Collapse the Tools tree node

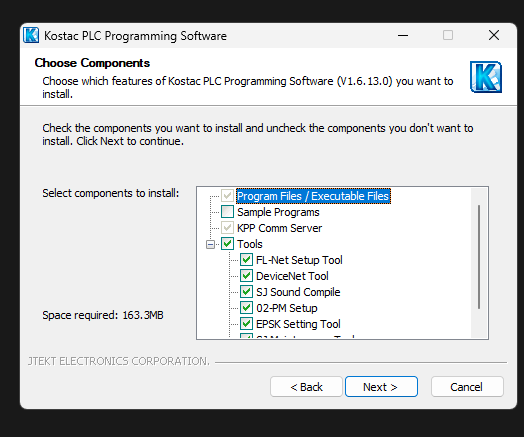[x=210, y=245]
